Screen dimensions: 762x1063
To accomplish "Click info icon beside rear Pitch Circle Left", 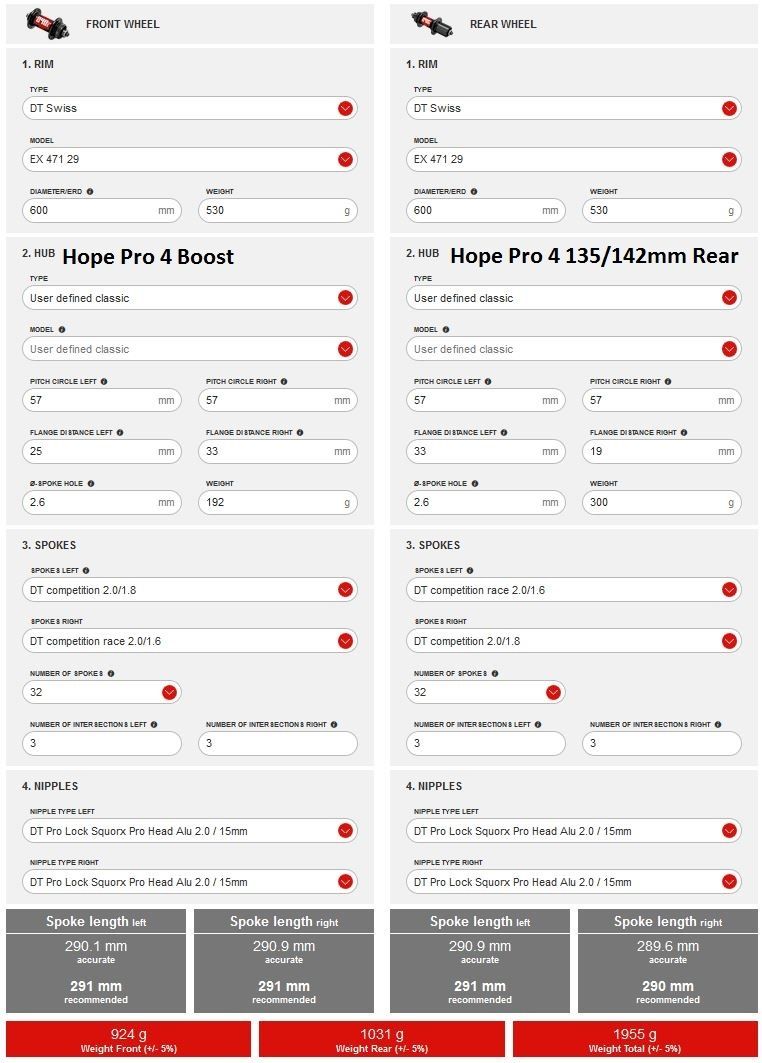I will [488, 381].
